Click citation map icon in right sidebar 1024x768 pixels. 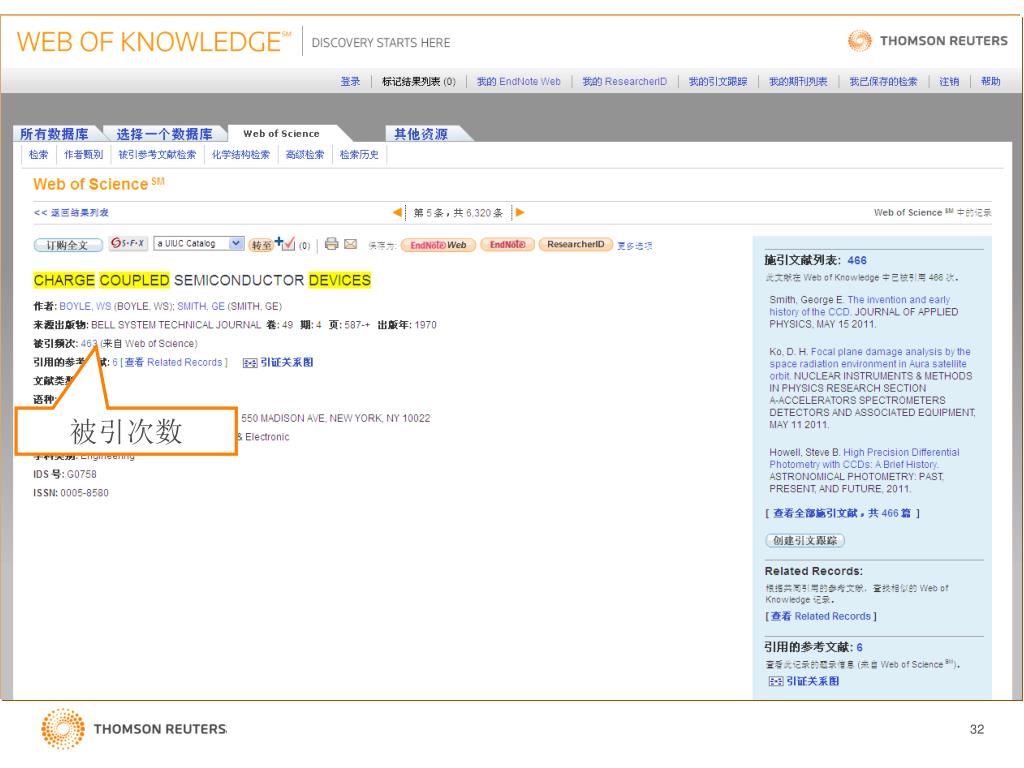tap(776, 682)
